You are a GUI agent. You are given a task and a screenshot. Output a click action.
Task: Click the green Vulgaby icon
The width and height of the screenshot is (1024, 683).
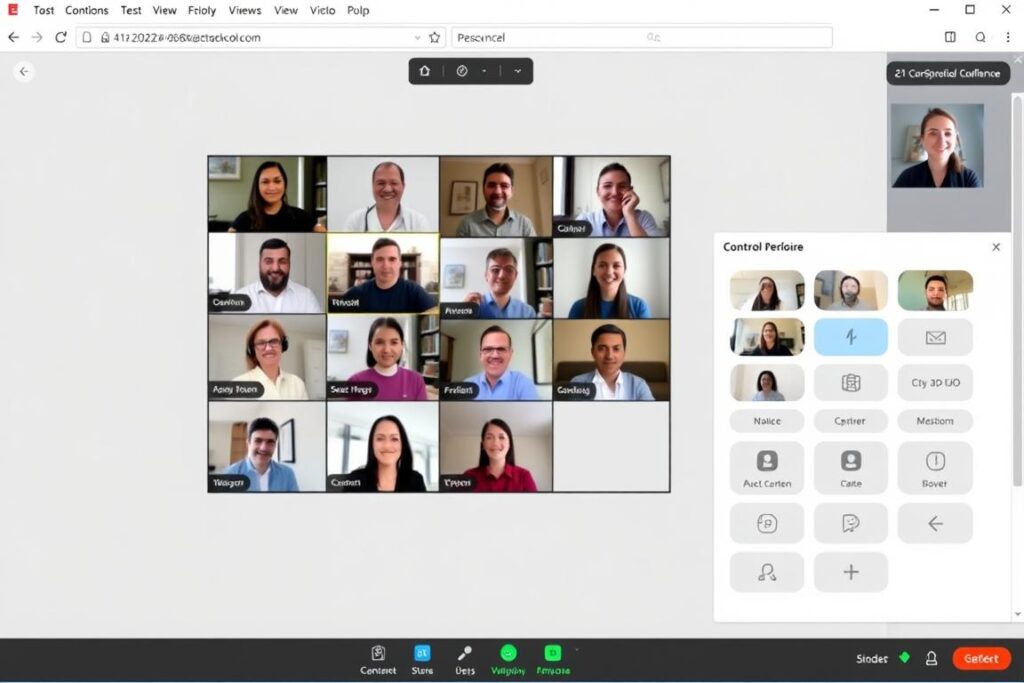(508, 659)
